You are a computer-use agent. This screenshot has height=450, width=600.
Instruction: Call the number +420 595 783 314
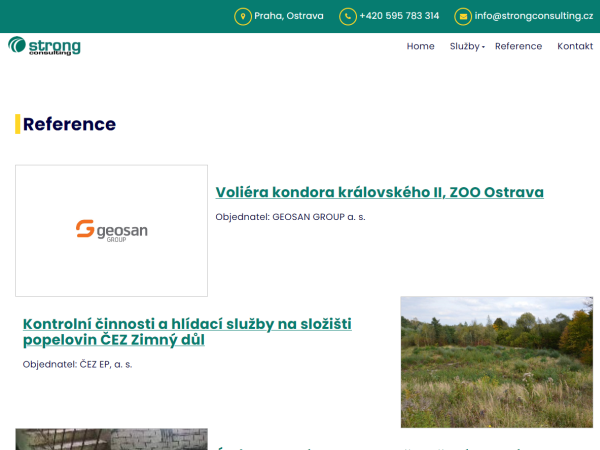399,16
